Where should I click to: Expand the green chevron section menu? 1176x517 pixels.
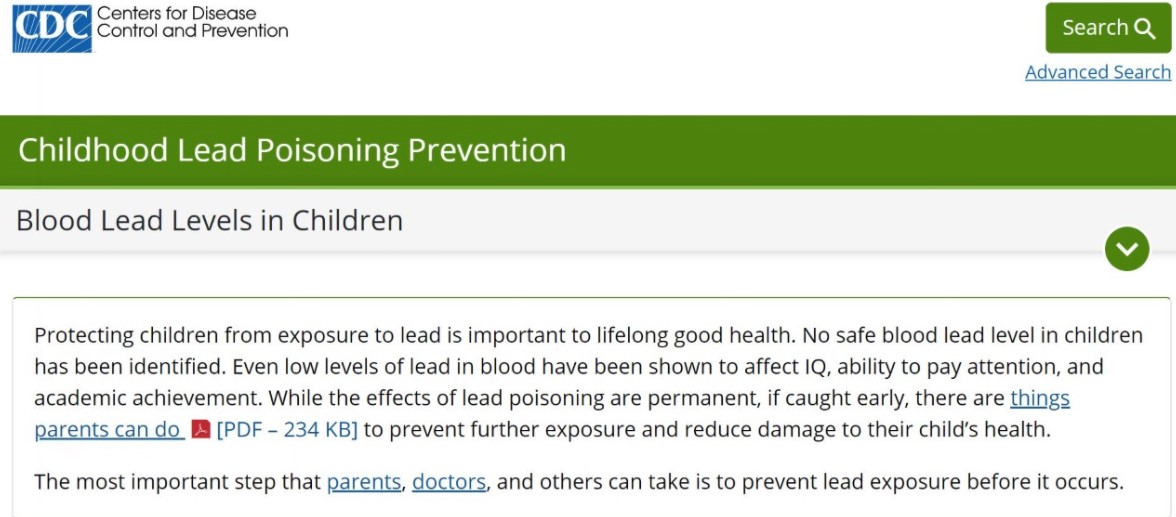click(1127, 249)
